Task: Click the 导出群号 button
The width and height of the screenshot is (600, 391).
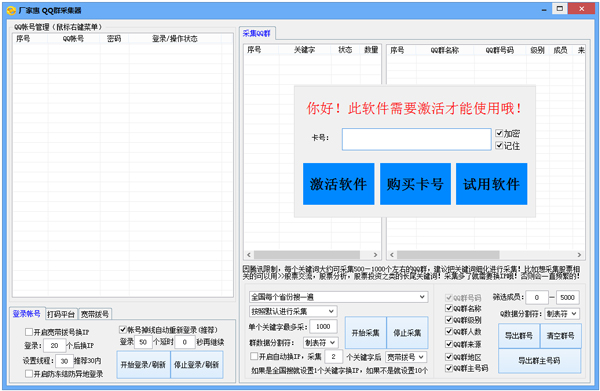Action: [x=519, y=336]
